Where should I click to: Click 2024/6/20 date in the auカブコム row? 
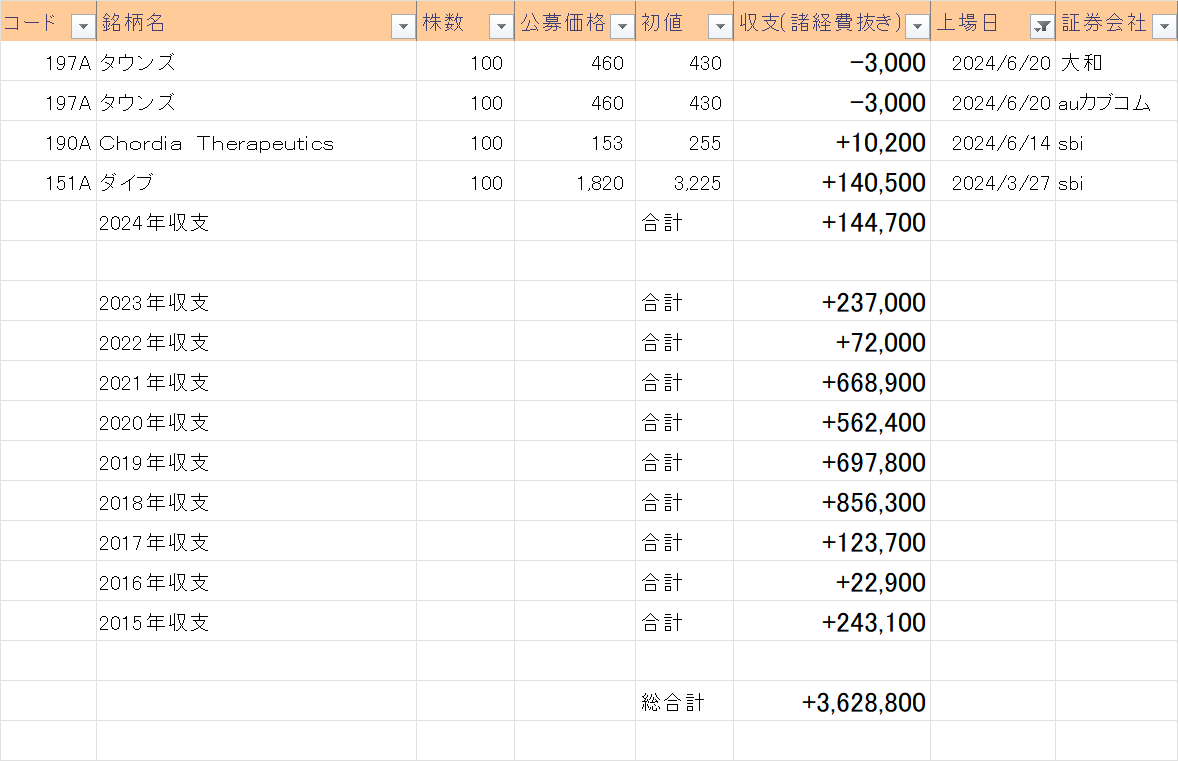pyautogui.click(x=993, y=103)
